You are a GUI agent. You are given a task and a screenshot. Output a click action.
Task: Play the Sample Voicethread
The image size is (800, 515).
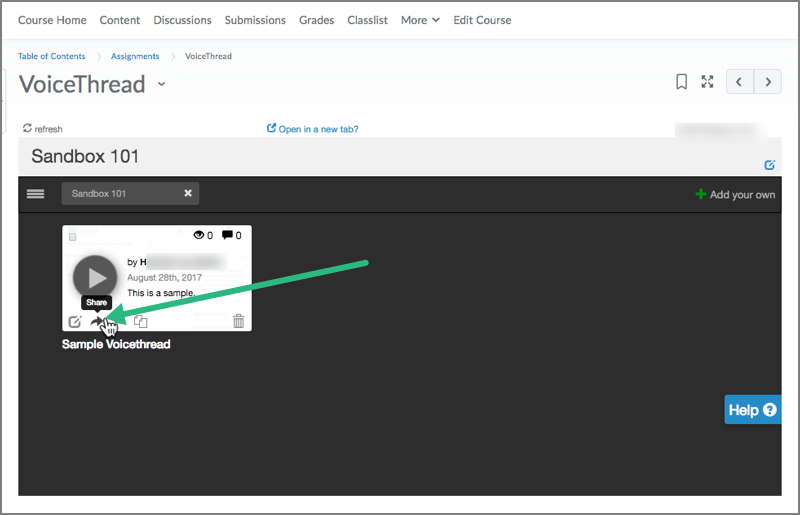tap(95, 278)
